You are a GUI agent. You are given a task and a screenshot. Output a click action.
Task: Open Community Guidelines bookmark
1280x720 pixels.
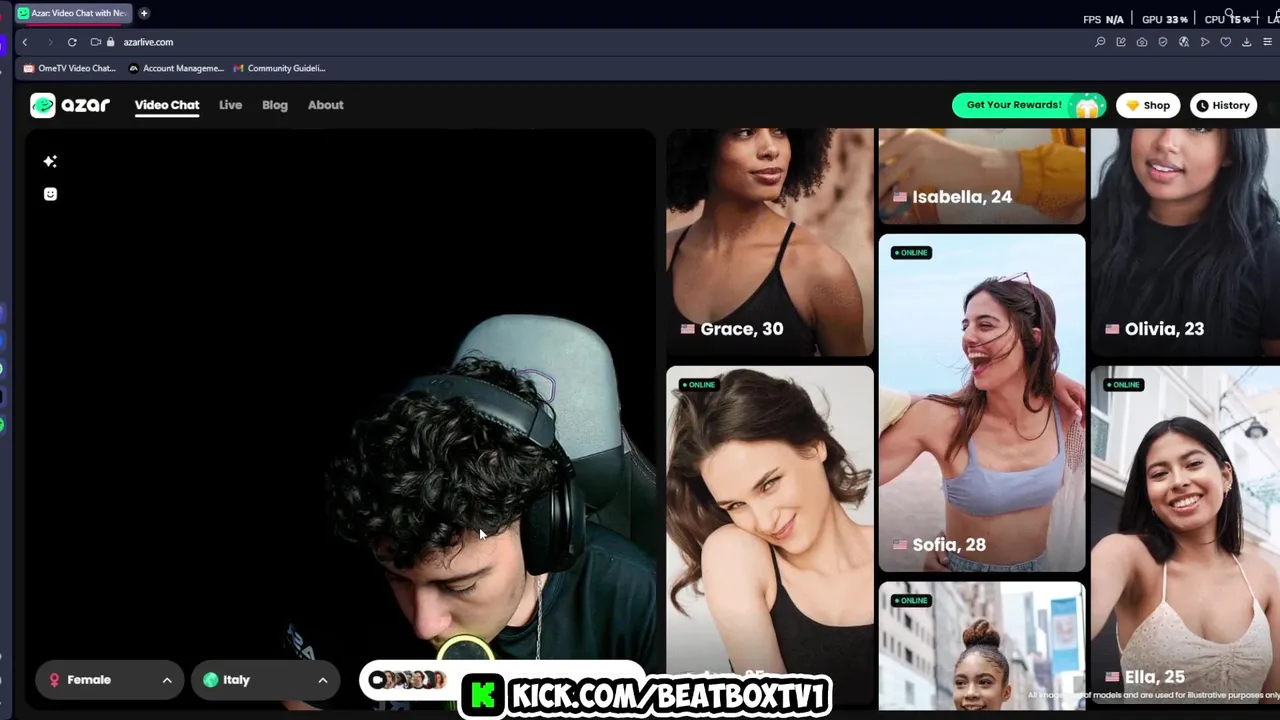click(279, 68)
